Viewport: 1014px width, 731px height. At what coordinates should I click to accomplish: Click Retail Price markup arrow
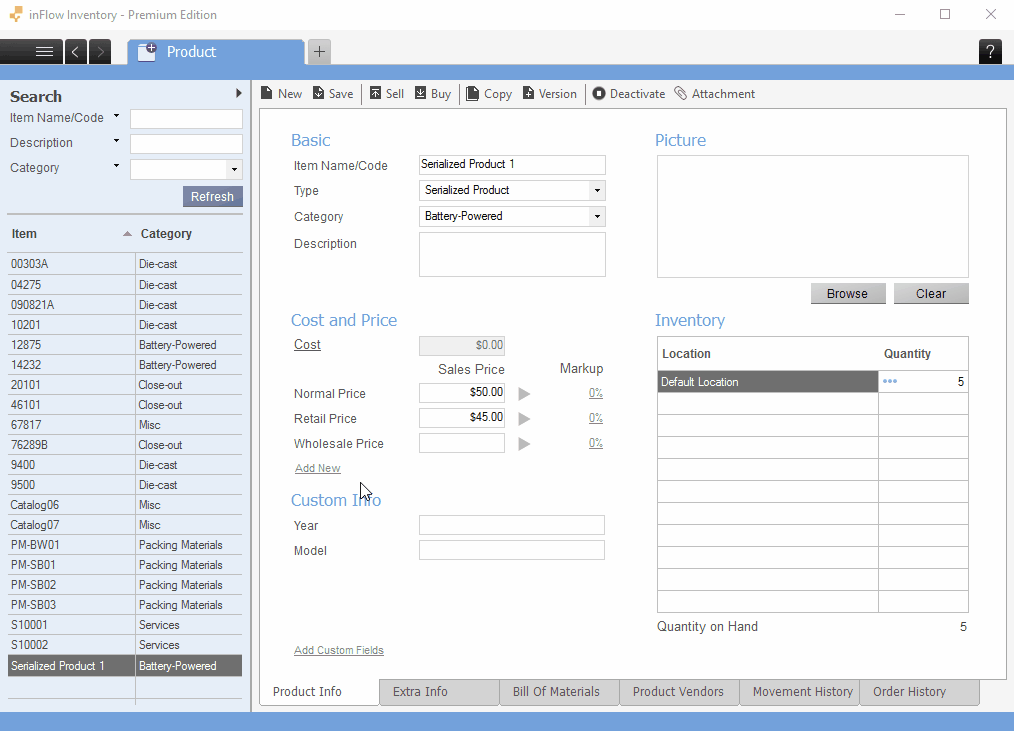click(524, 419)
